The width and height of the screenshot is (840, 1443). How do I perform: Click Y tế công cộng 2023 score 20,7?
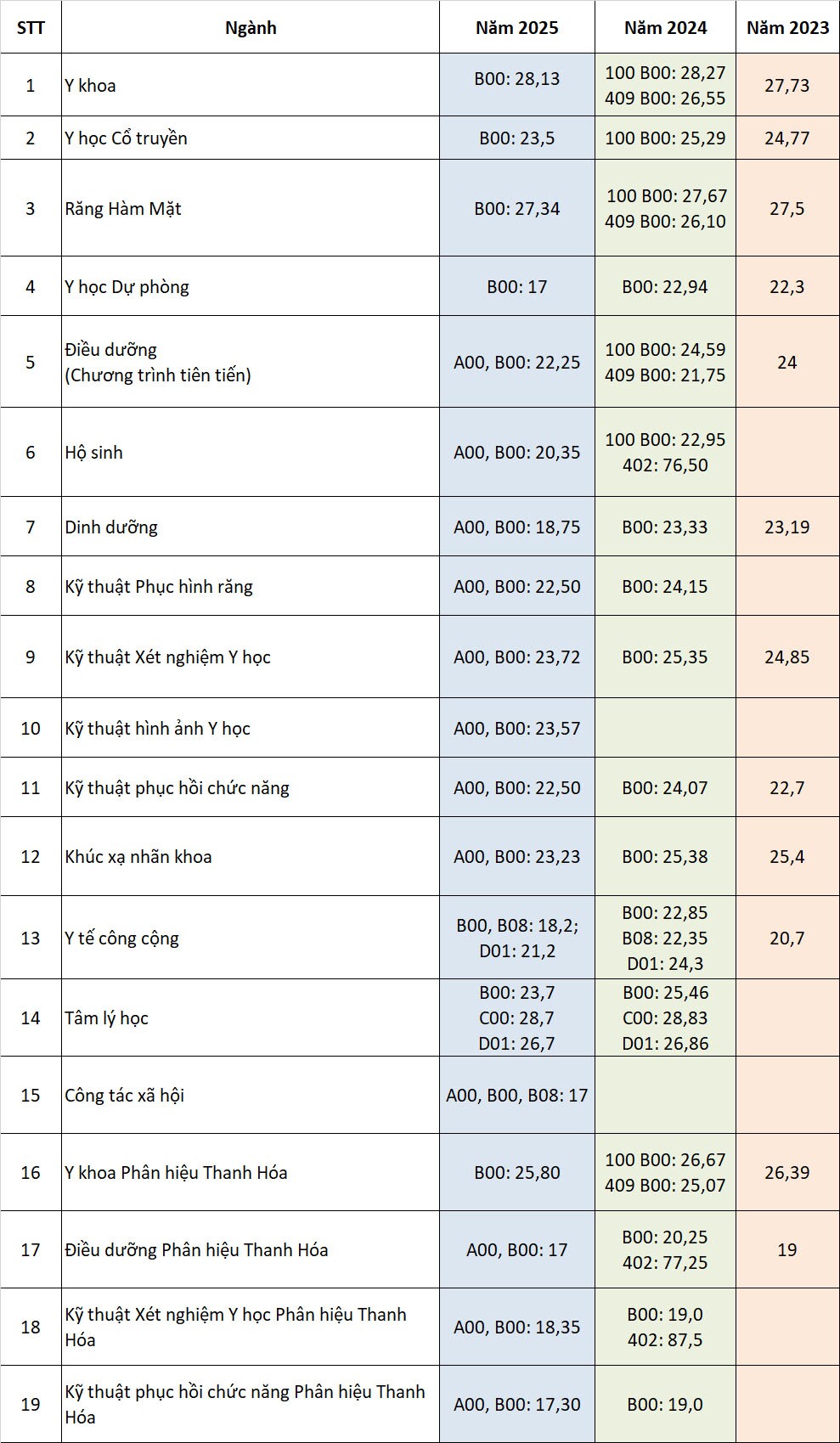point(787,938)
